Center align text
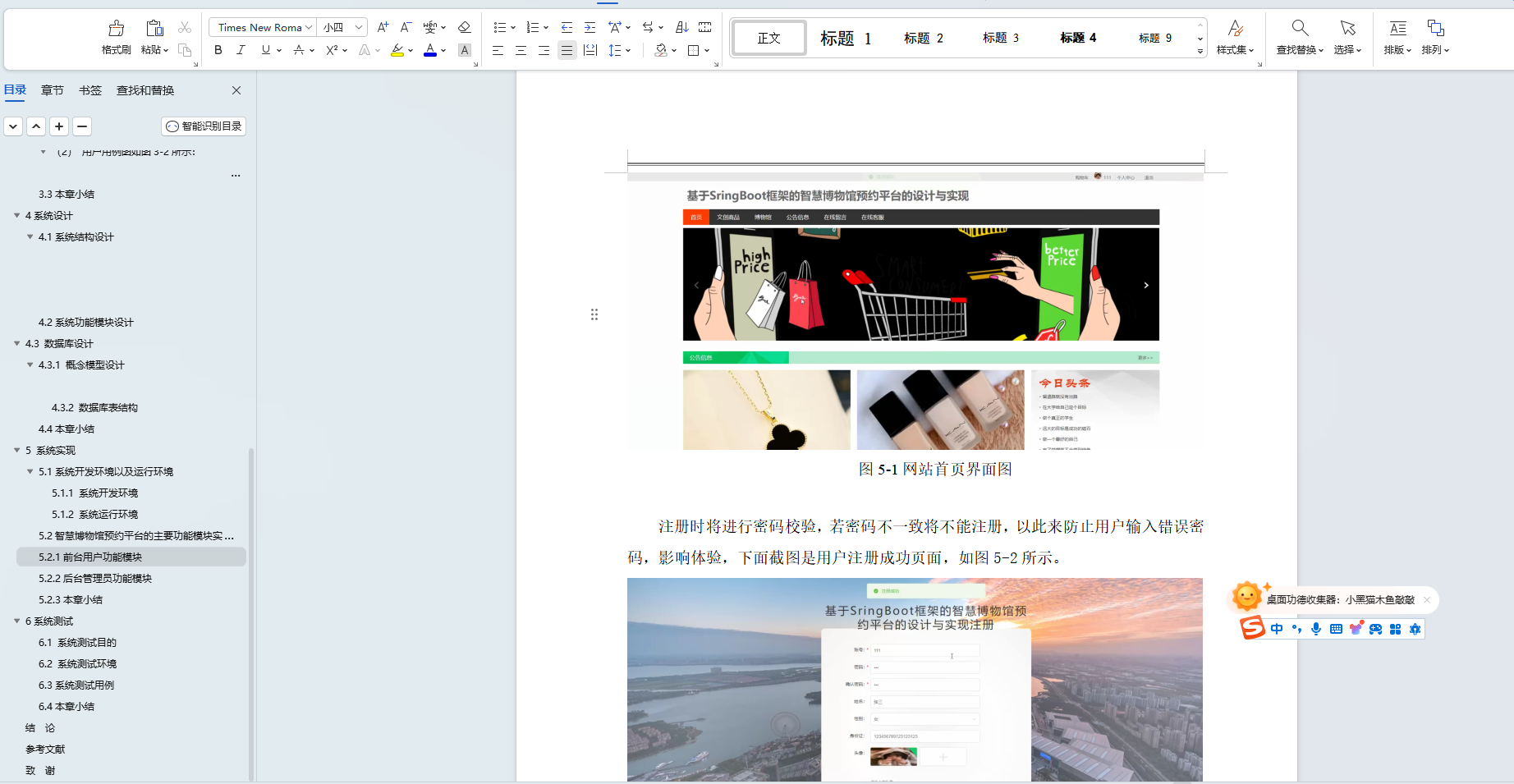 pyautogui.click(x=521, y=50)
